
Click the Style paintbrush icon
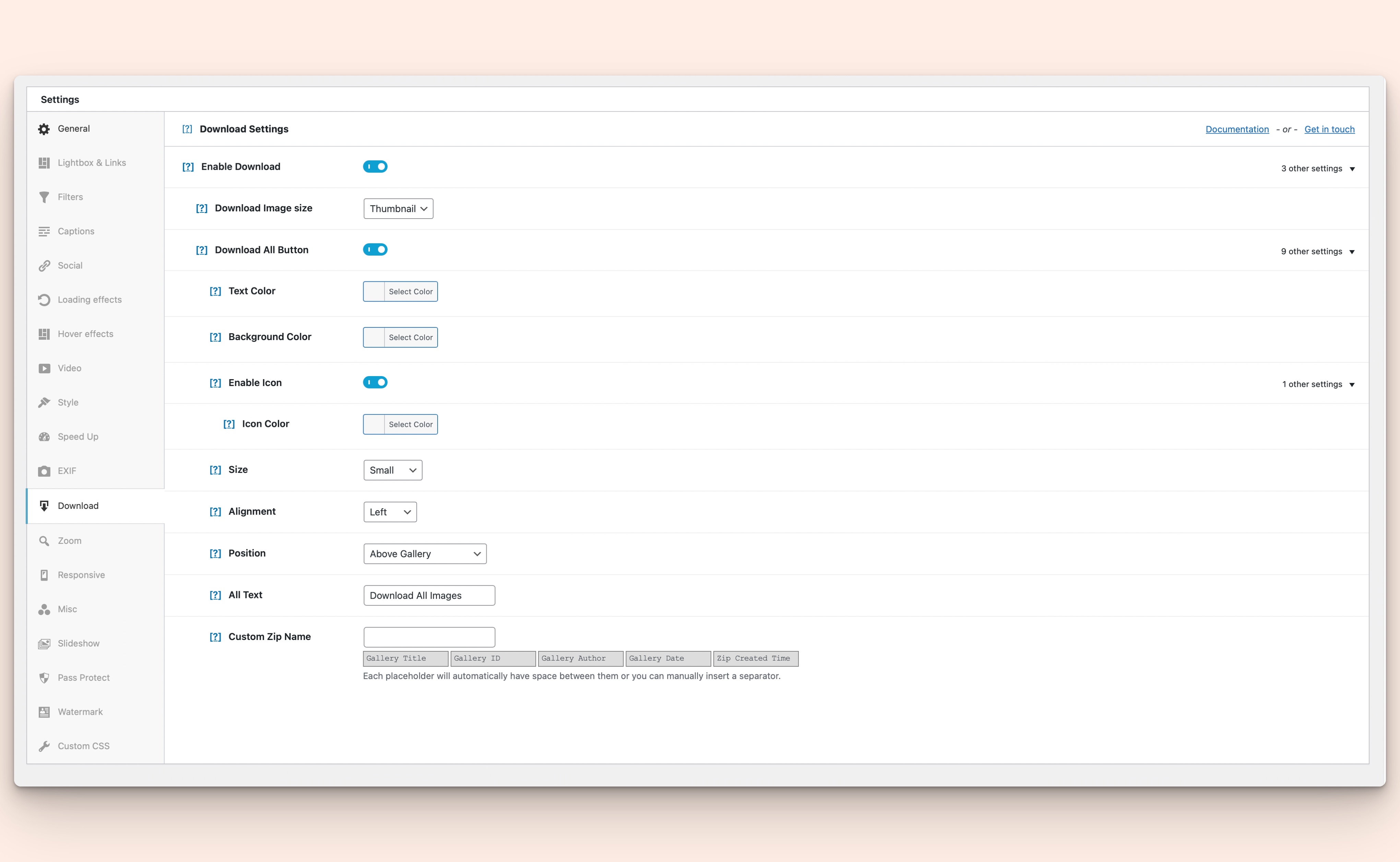44,403
